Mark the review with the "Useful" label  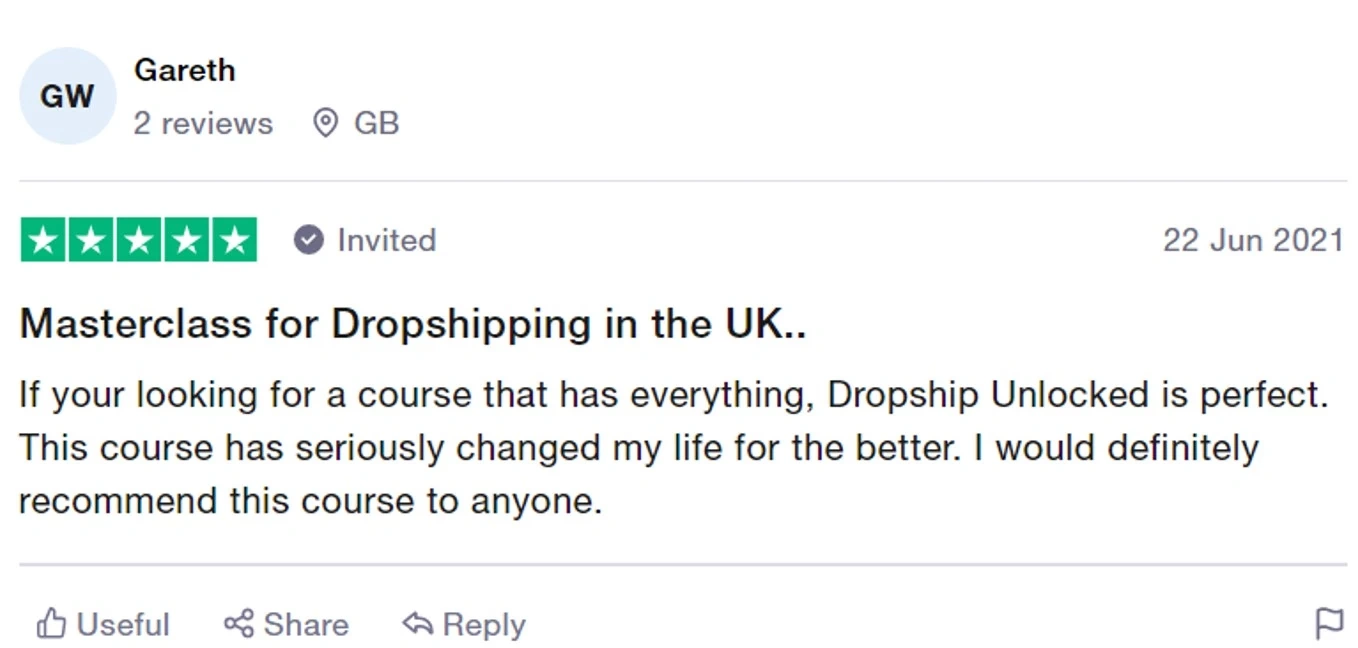pos(123,624)
